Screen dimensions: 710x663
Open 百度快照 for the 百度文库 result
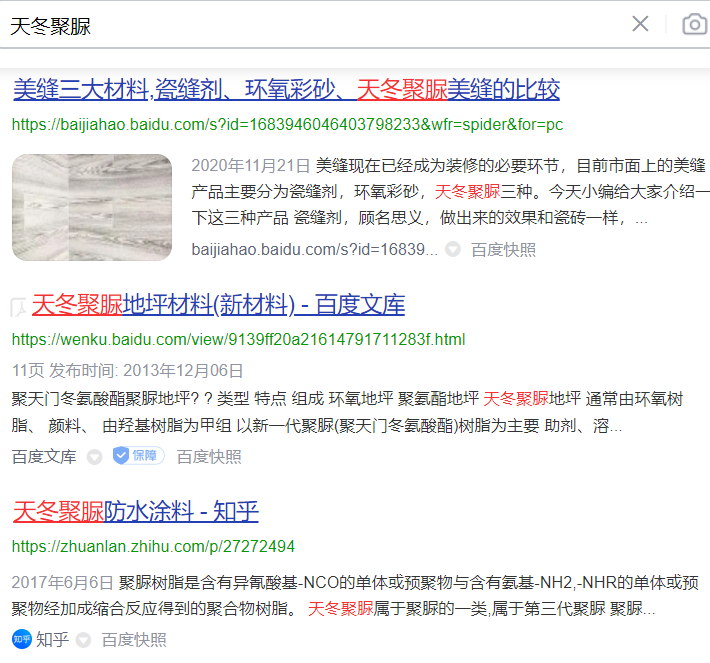(x=209, y=457)
